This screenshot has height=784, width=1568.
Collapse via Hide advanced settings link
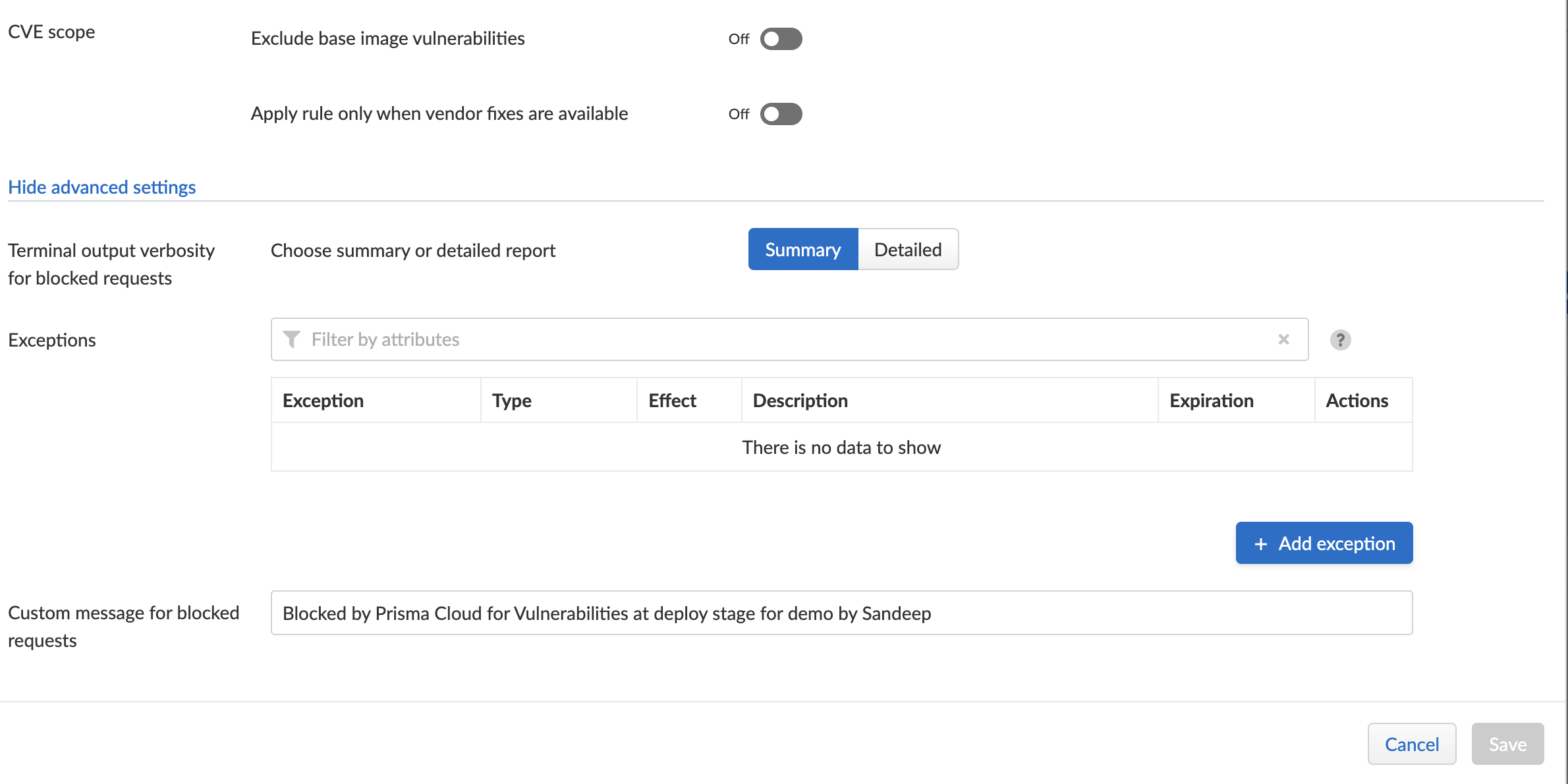point(101,187)
